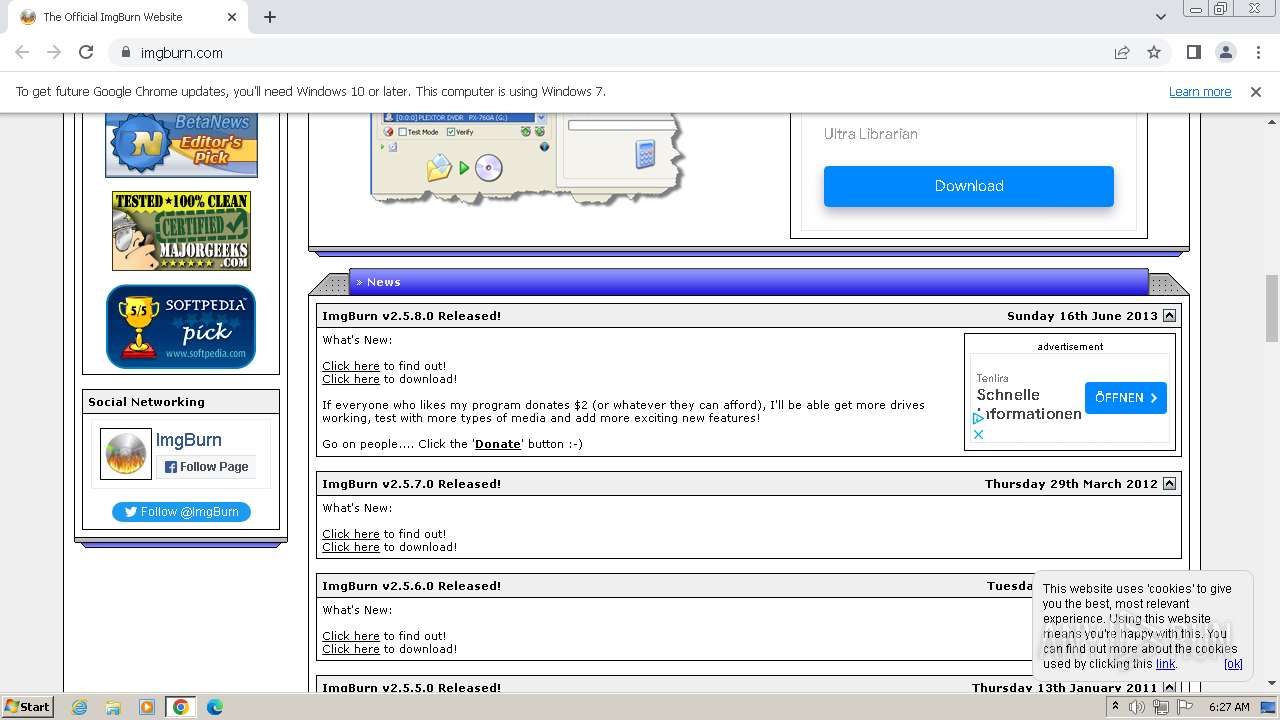The image size is (1280, 720).
Task: Click the 'ImgBurn v2.5.8.0 Released!' title
Action: point(411,316)
